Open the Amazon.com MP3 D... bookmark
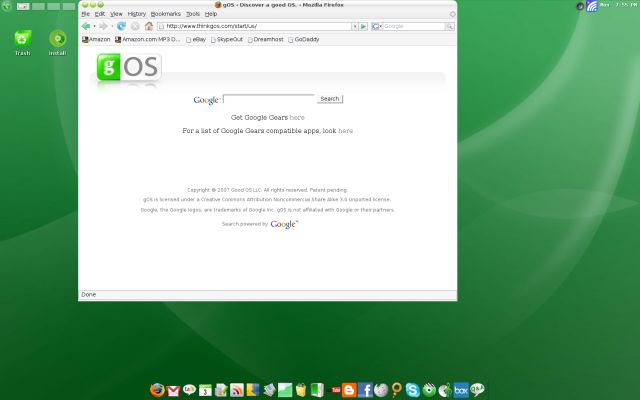Screen dimensions: 640x400 pyautogui.click(x=148, y=40)
